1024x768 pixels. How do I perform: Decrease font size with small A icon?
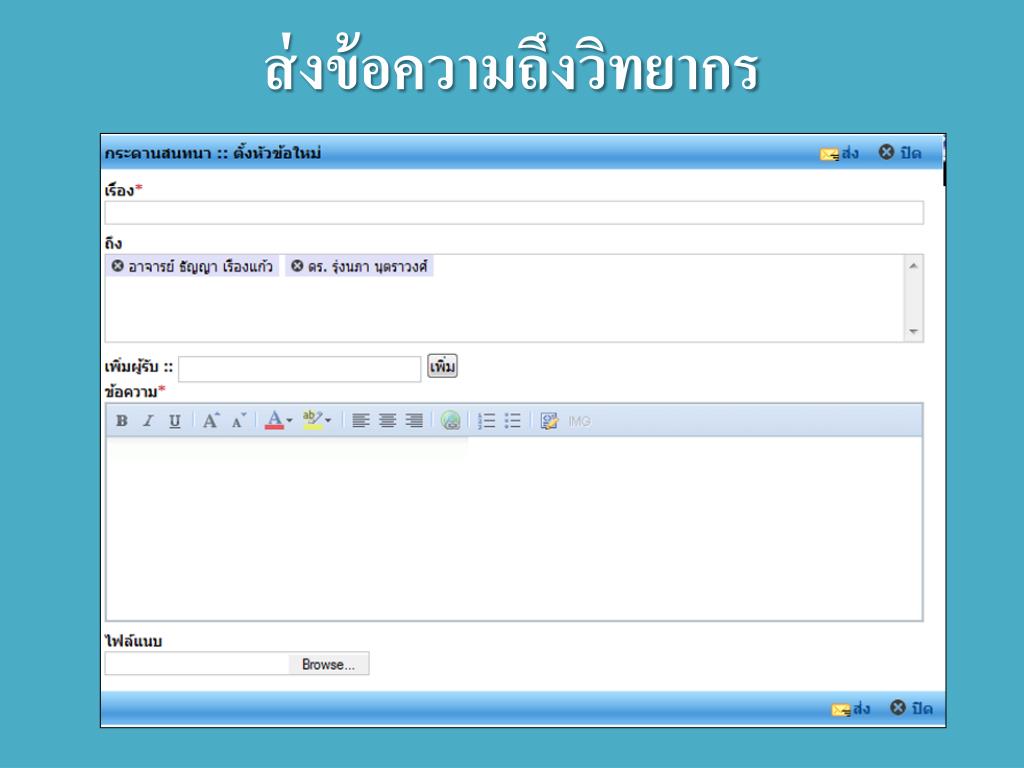click(239, 421)
